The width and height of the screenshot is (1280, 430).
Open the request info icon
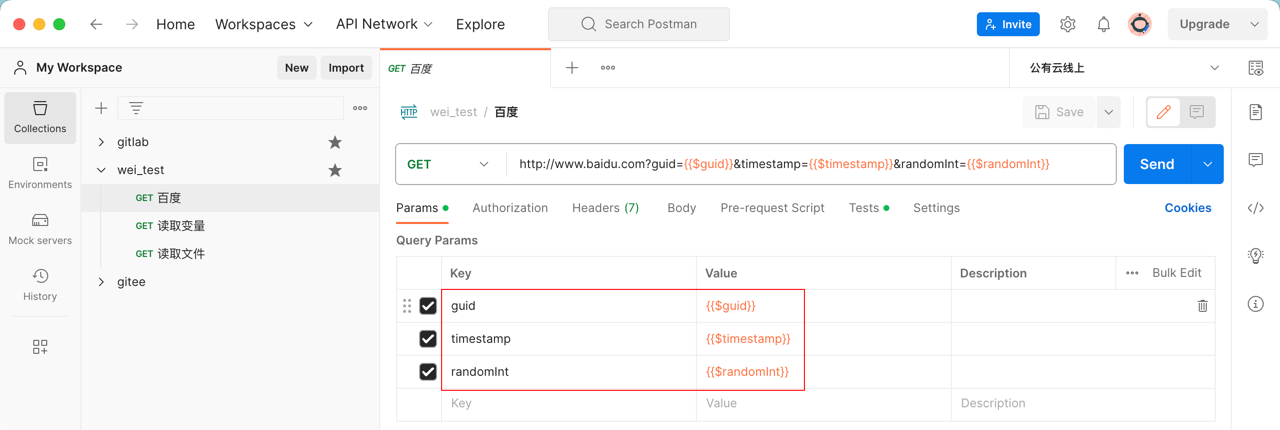coord(1256,304)
